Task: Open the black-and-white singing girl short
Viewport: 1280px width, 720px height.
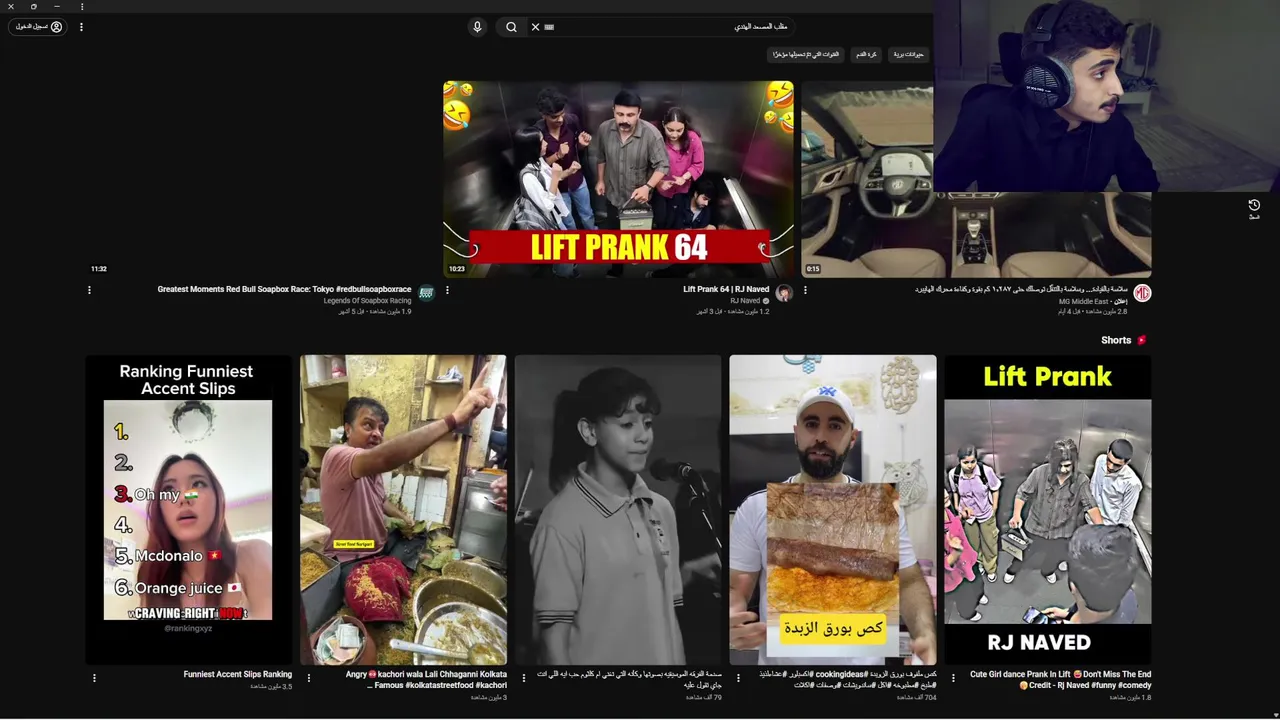Action: pos(618,510)
